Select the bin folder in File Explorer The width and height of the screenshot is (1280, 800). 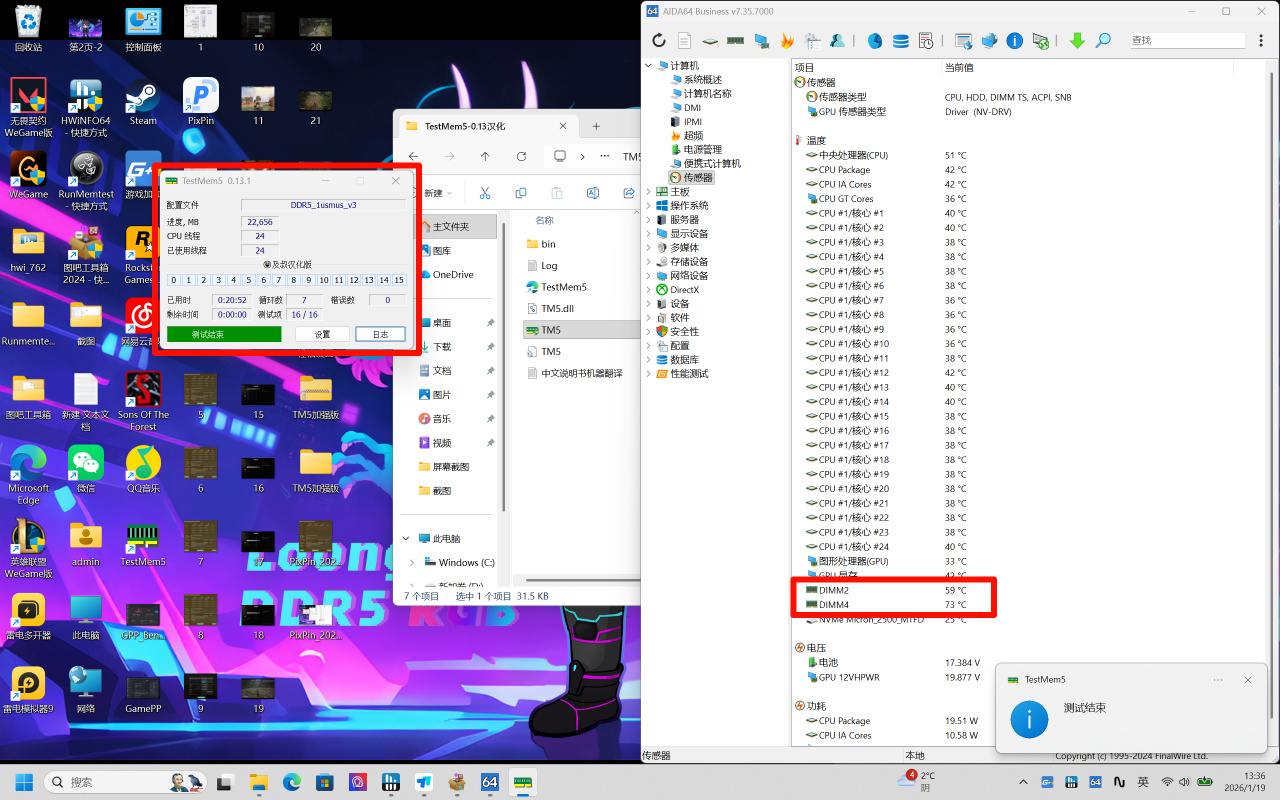click(x=548, y=244)
